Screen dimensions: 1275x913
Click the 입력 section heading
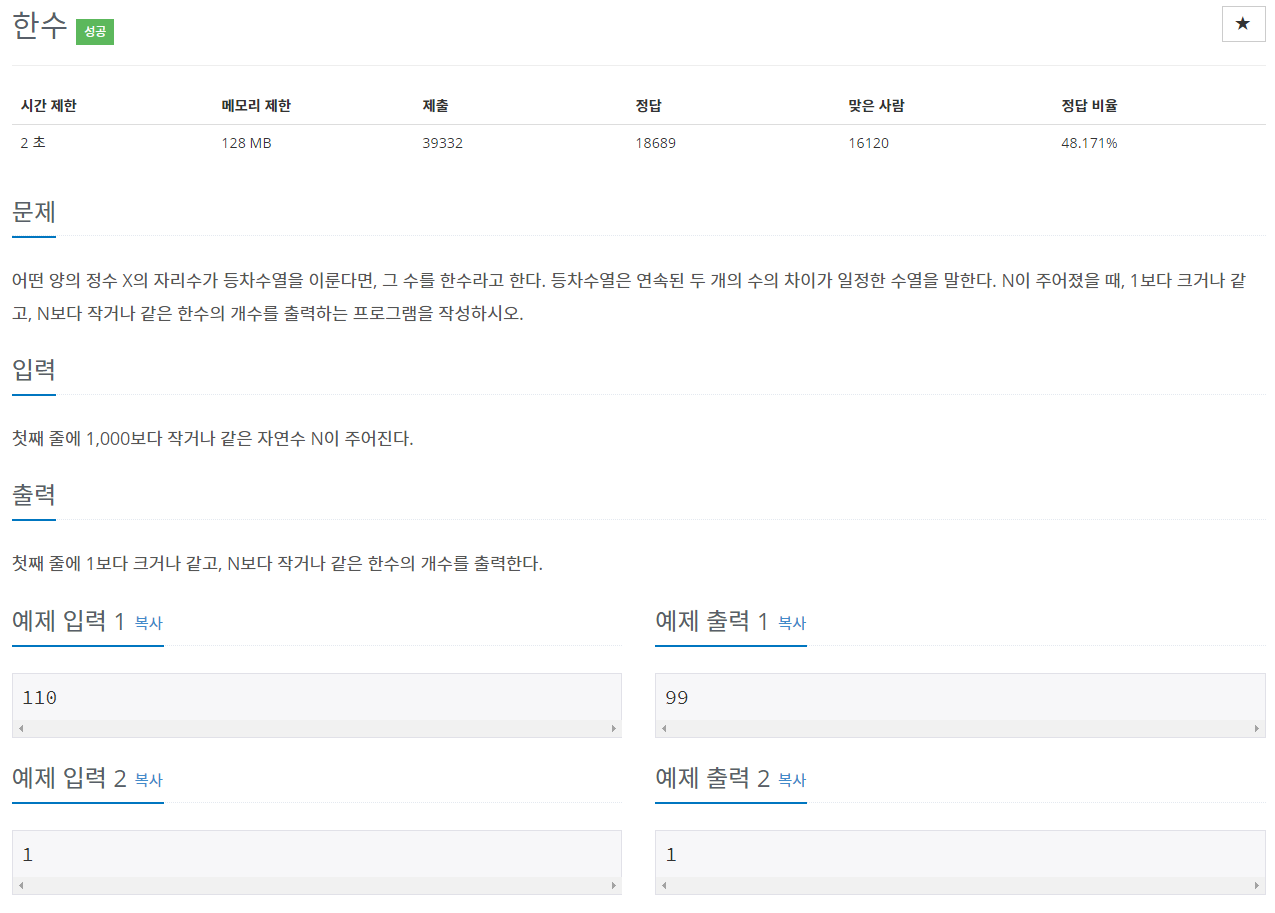pyautogui.click(x=34, y=370)
